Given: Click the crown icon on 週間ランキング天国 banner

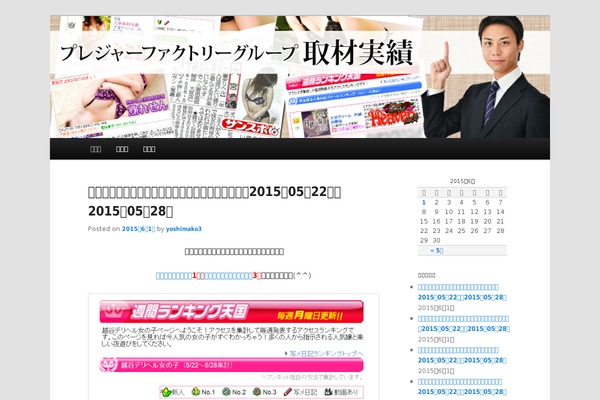Looking at the screenshot, I should (114, 312).
